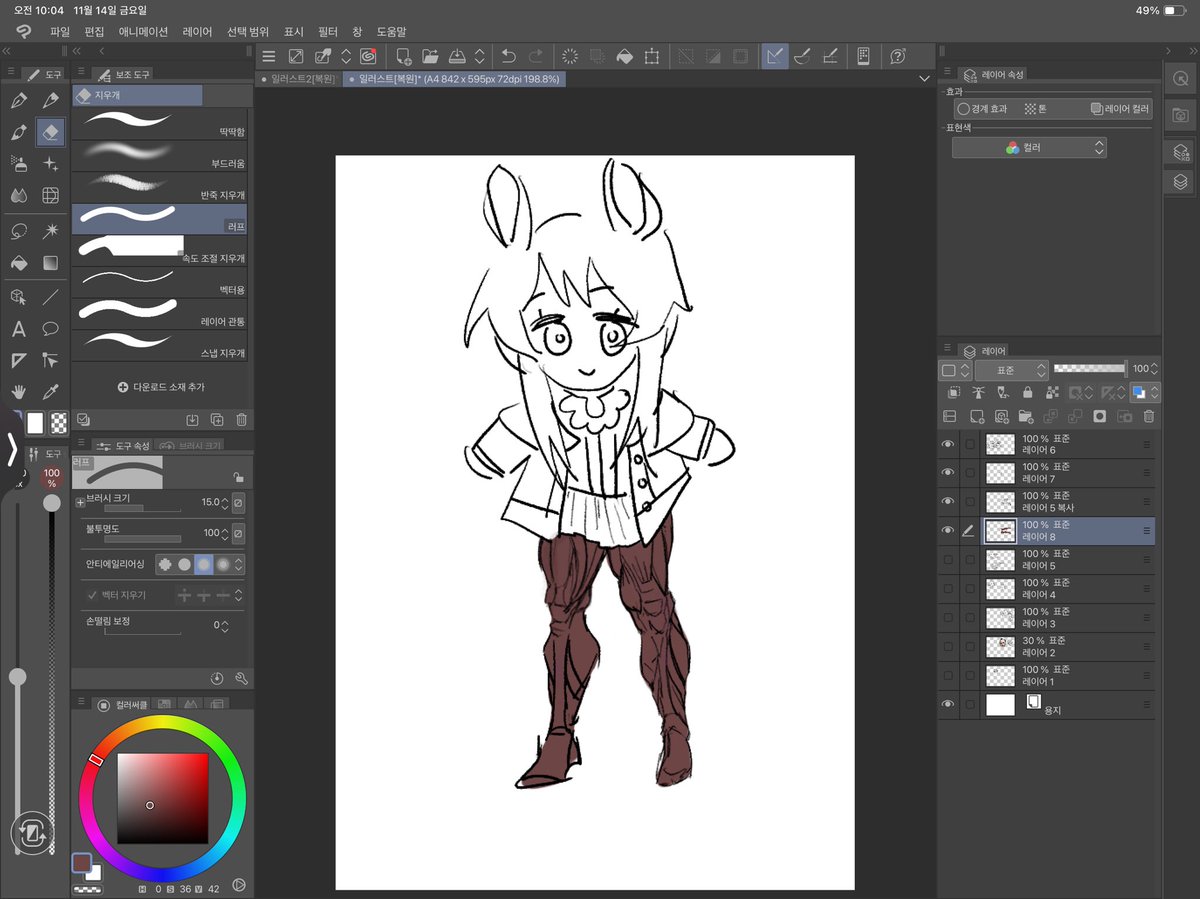
Task: Select 부드러움 eraser sub tool
Action: point(159,155)
